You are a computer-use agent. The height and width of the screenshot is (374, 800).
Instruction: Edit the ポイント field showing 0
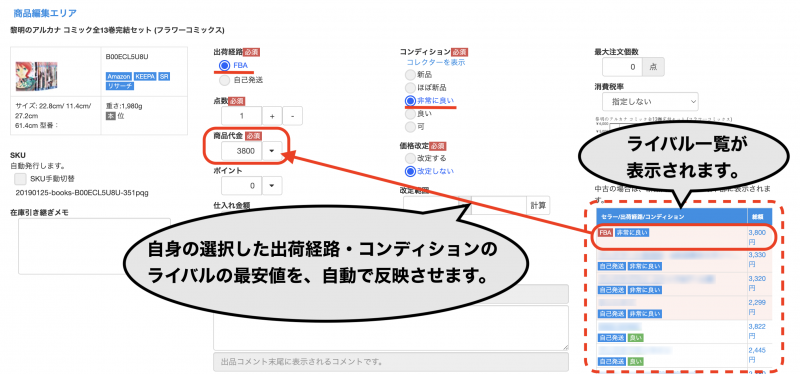click(241, 186)
